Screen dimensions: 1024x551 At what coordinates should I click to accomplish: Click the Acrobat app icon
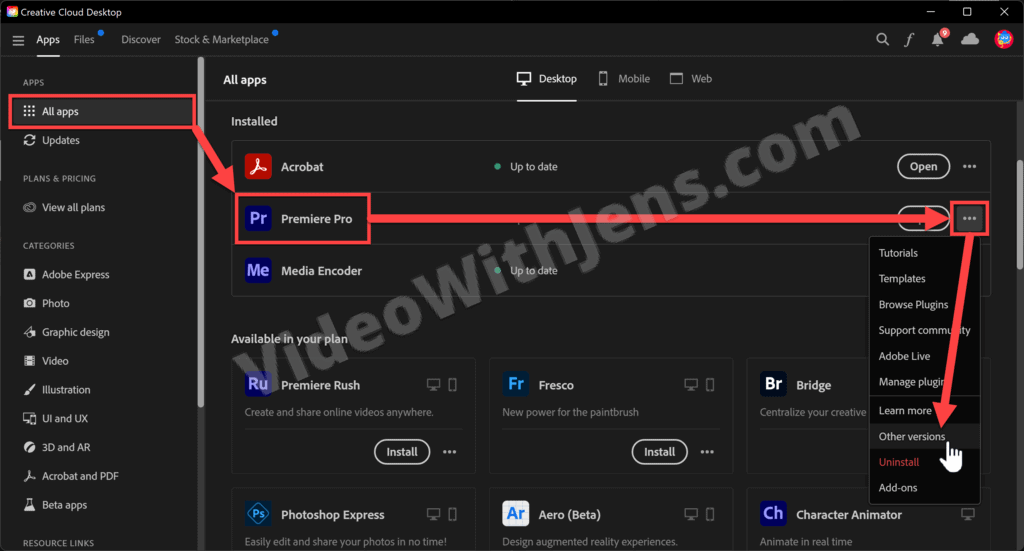coord(258,166)
